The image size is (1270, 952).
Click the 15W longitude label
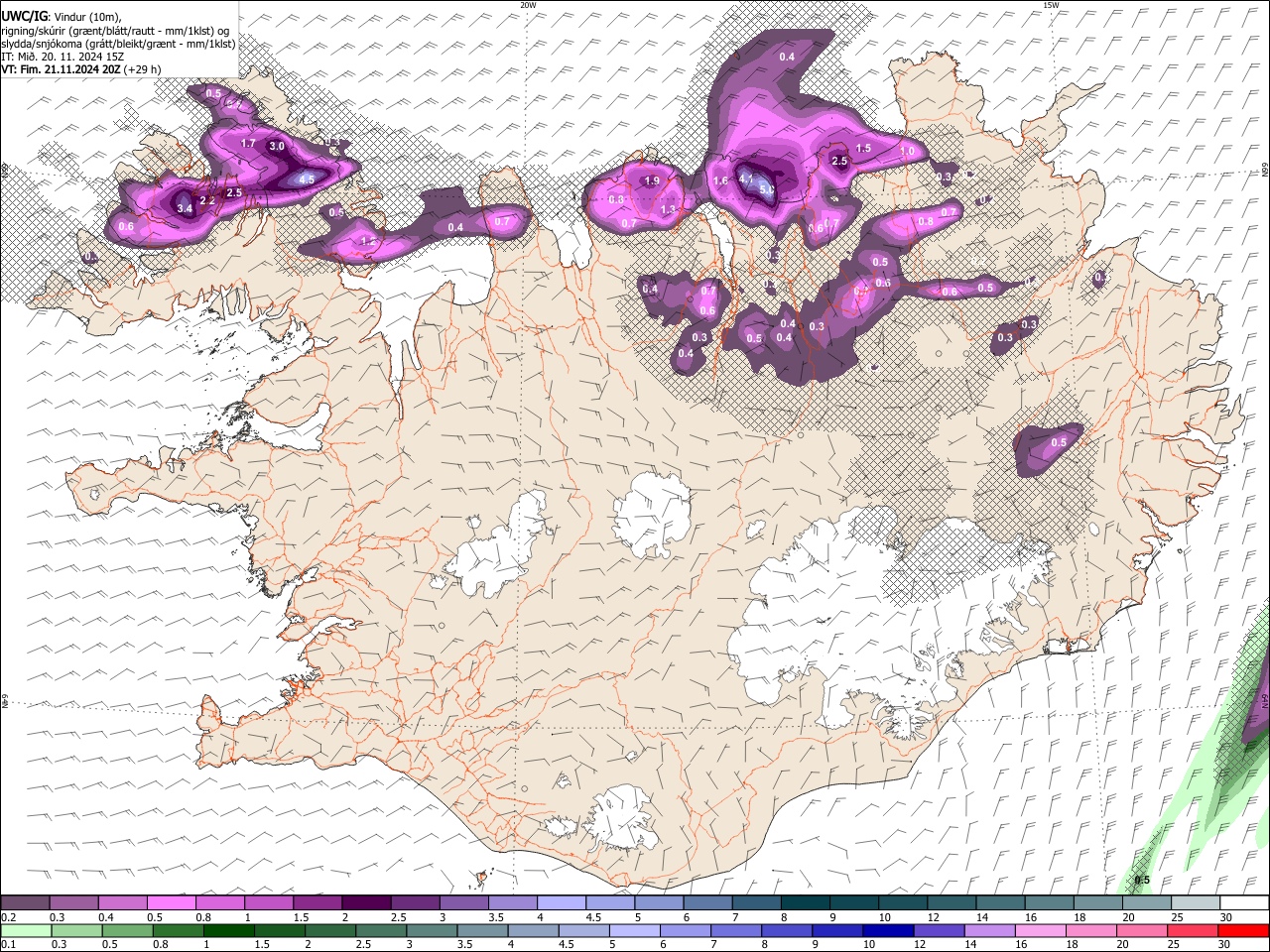pos(1052,5)
